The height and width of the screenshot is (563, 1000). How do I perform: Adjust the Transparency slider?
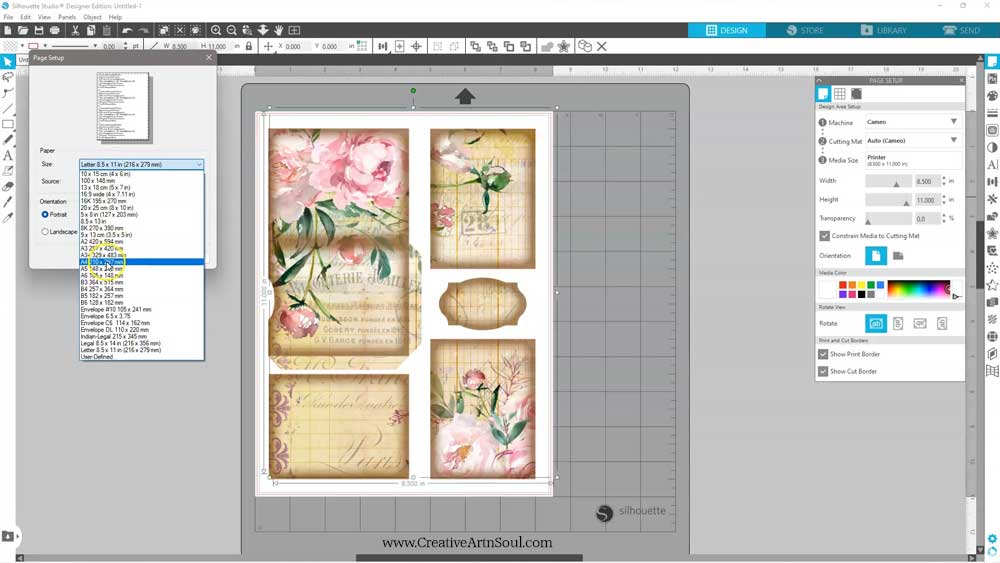tap(888, 219)
